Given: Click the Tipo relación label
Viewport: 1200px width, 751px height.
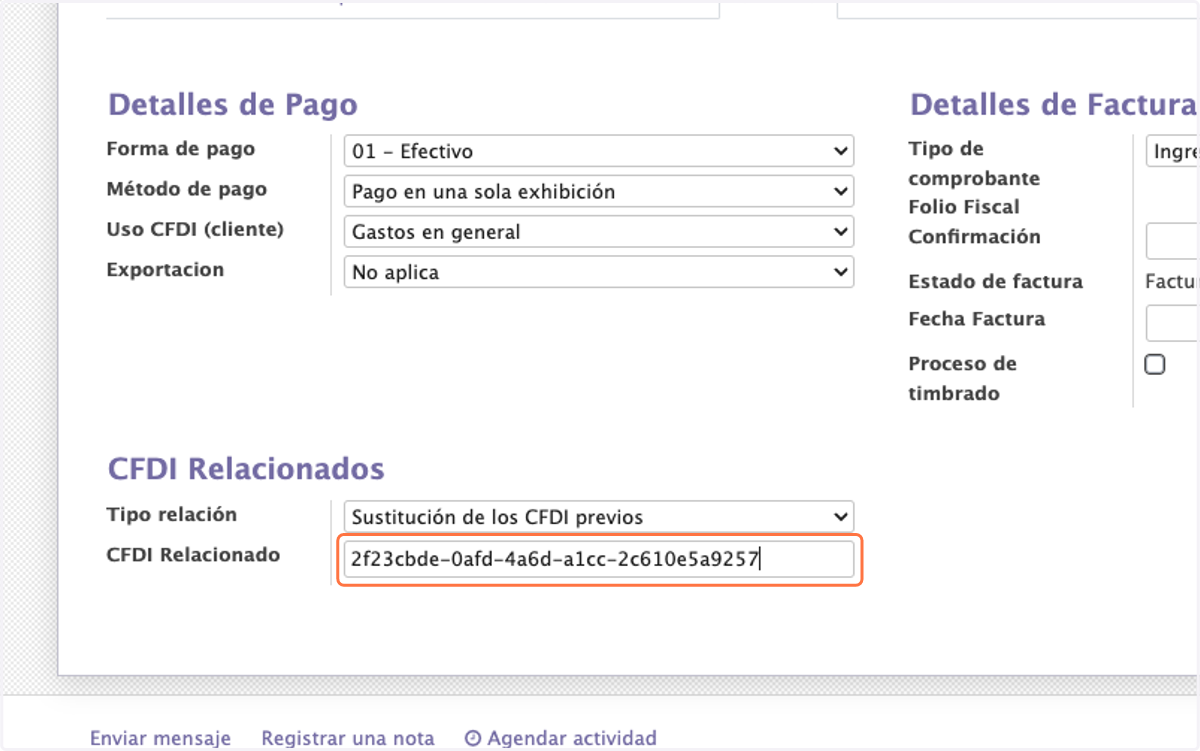Looking at the screenshot, I should pyautogui.click(x=172, y=515).
